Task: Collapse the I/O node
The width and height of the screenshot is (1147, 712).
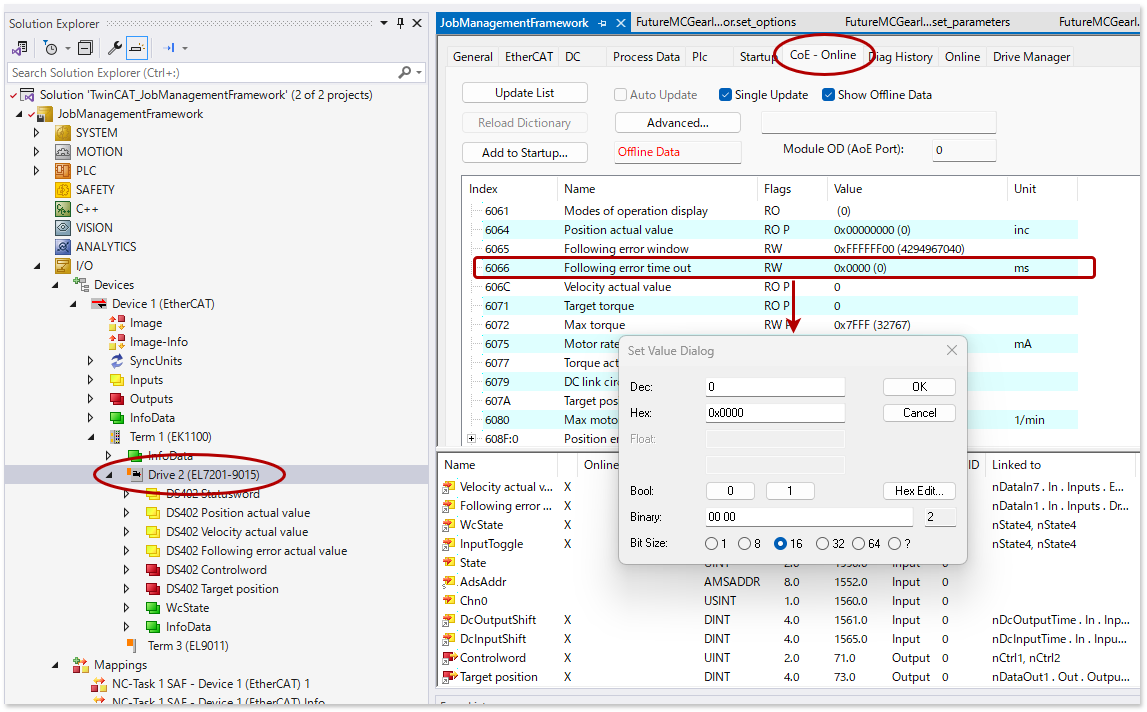Action: [x=37, y=266]
